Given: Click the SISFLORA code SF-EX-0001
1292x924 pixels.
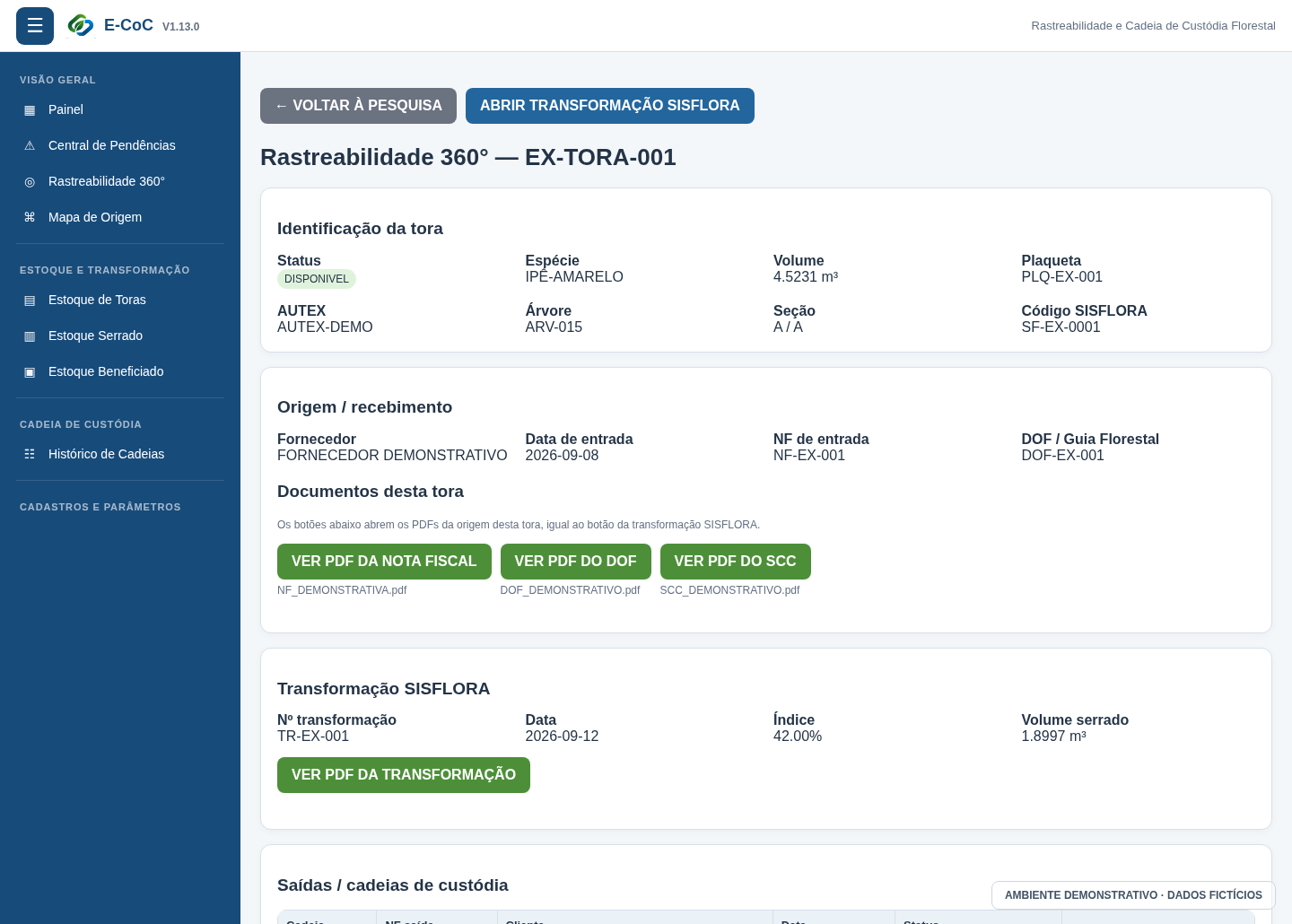Looking at the screenshot, I should pyautogui.click(x=1061, y=327).
